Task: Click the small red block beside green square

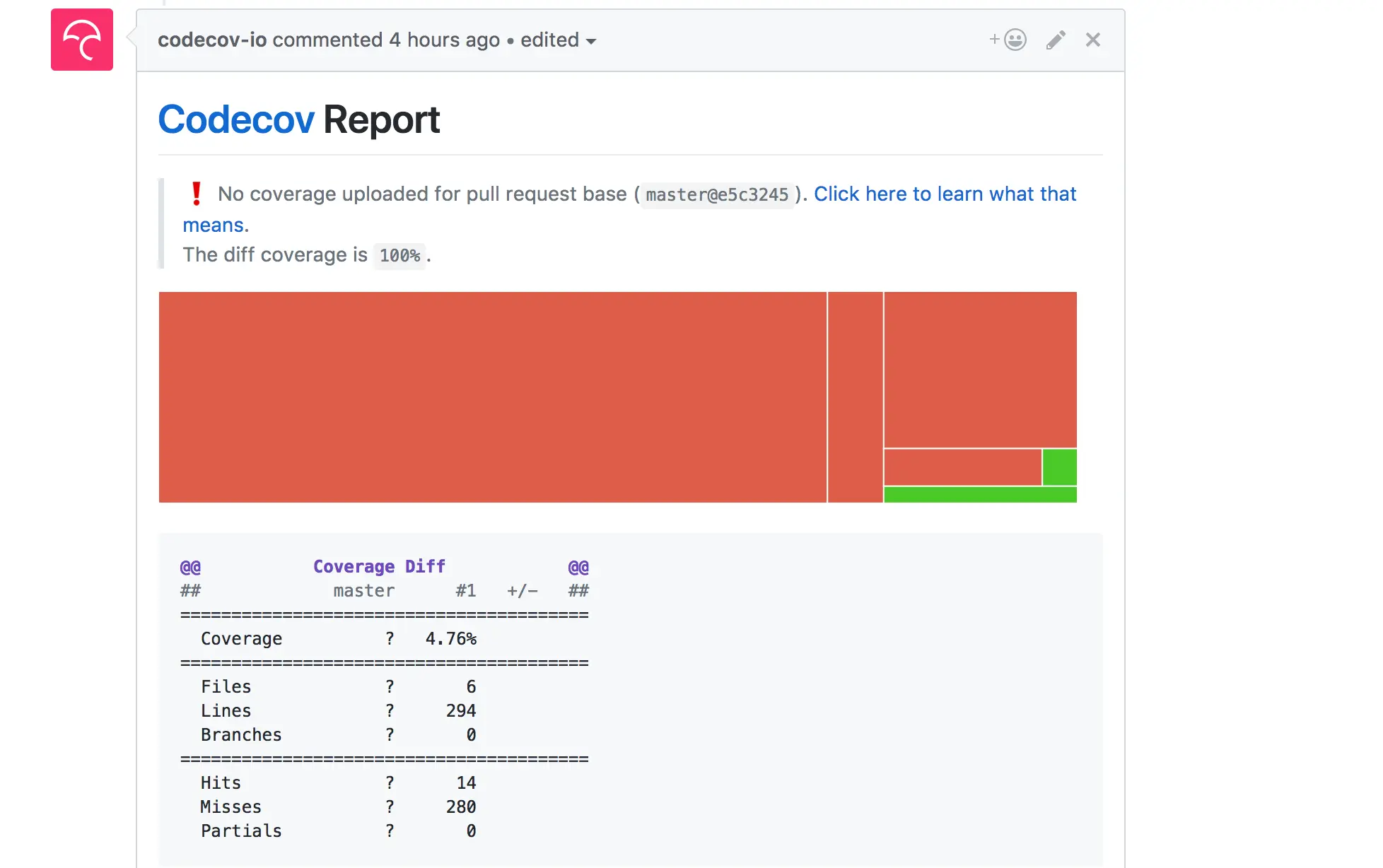Action: pos(962,467)
